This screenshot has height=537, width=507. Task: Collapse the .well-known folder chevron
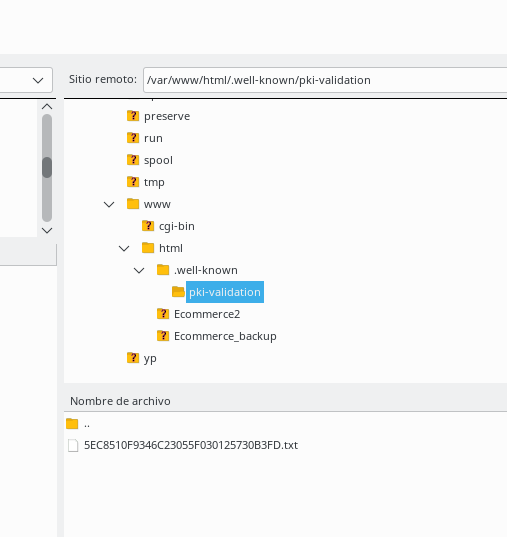coord(139,271)
